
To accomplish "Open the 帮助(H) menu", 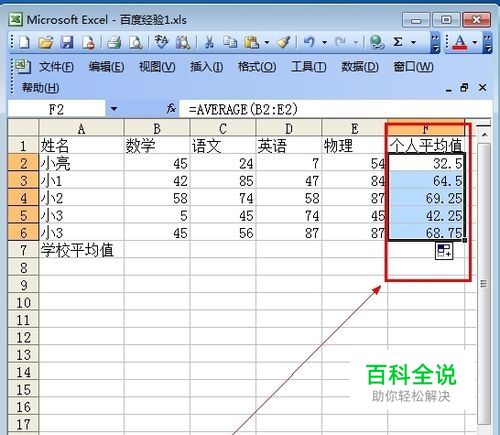I will (x=41, y=88).
